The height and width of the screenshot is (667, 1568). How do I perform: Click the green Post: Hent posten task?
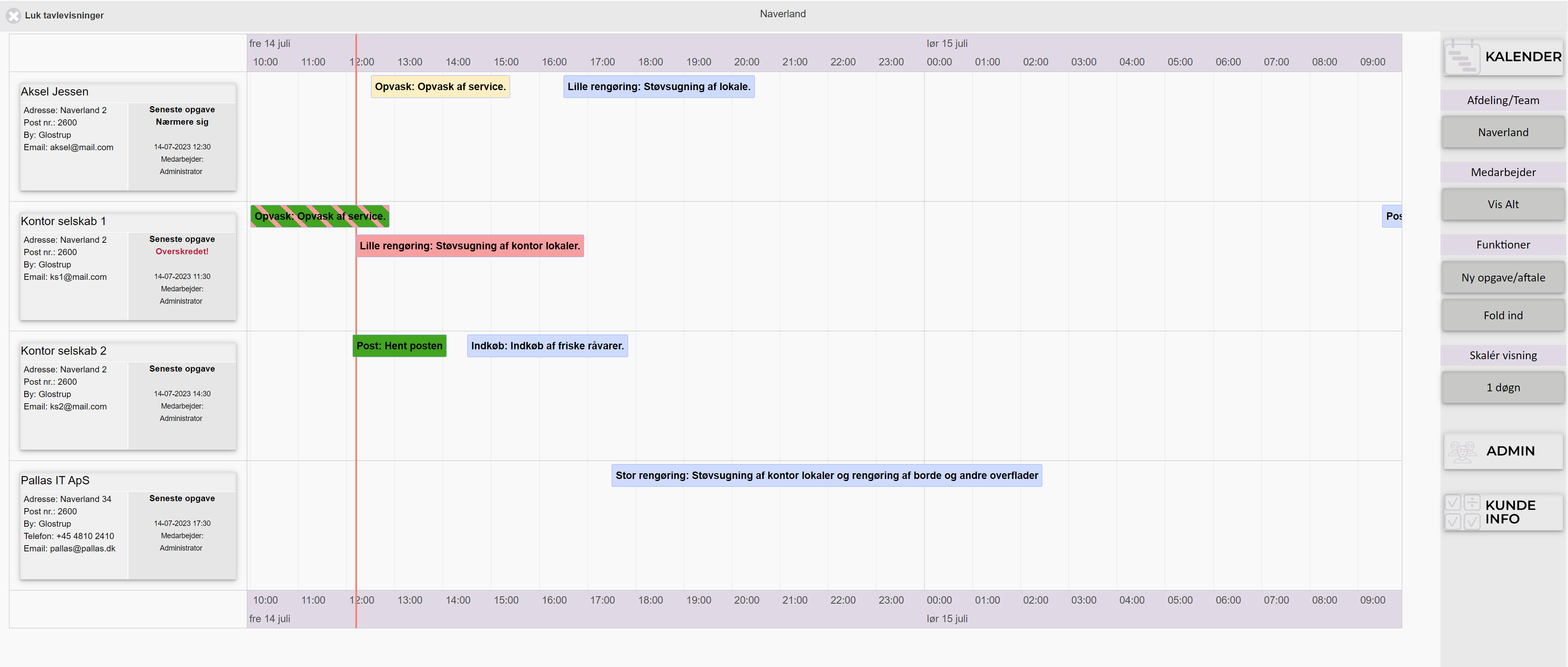399,346
